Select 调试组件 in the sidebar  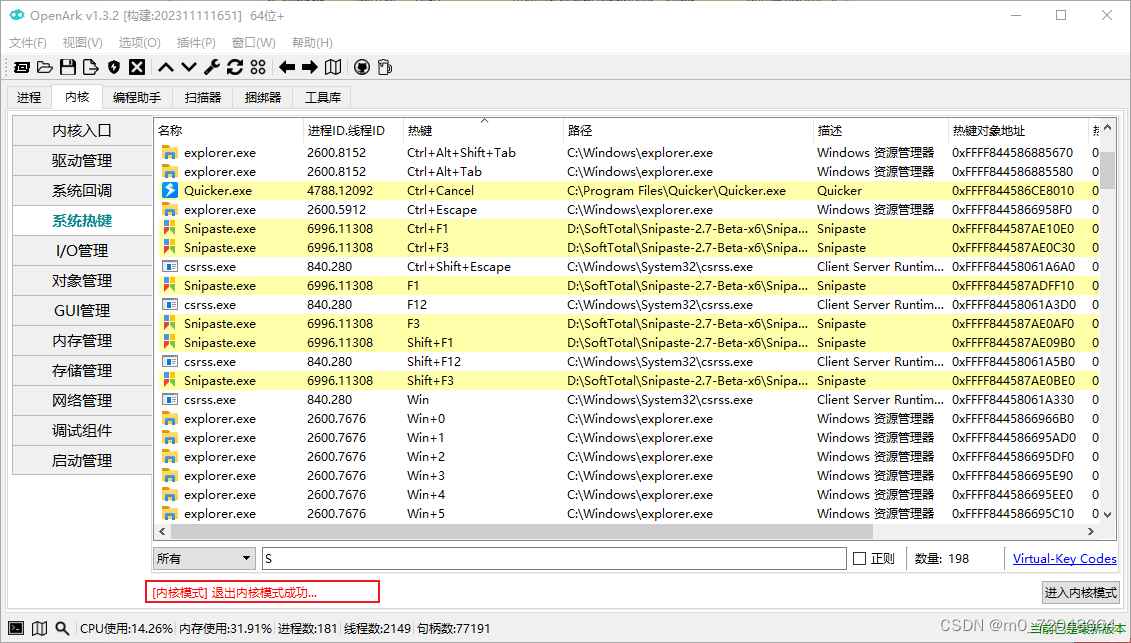pos(82,431)
